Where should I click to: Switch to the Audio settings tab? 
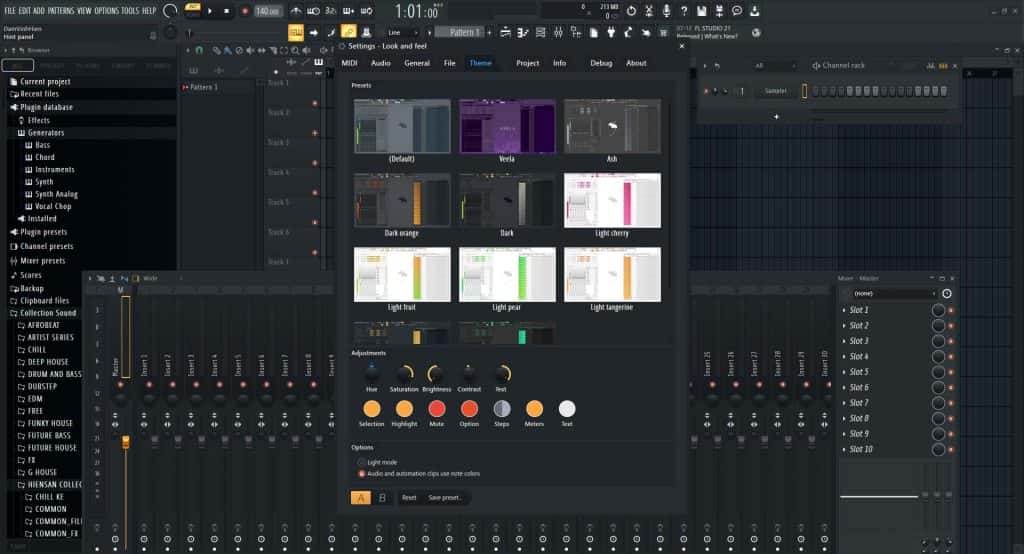point(381,63)
